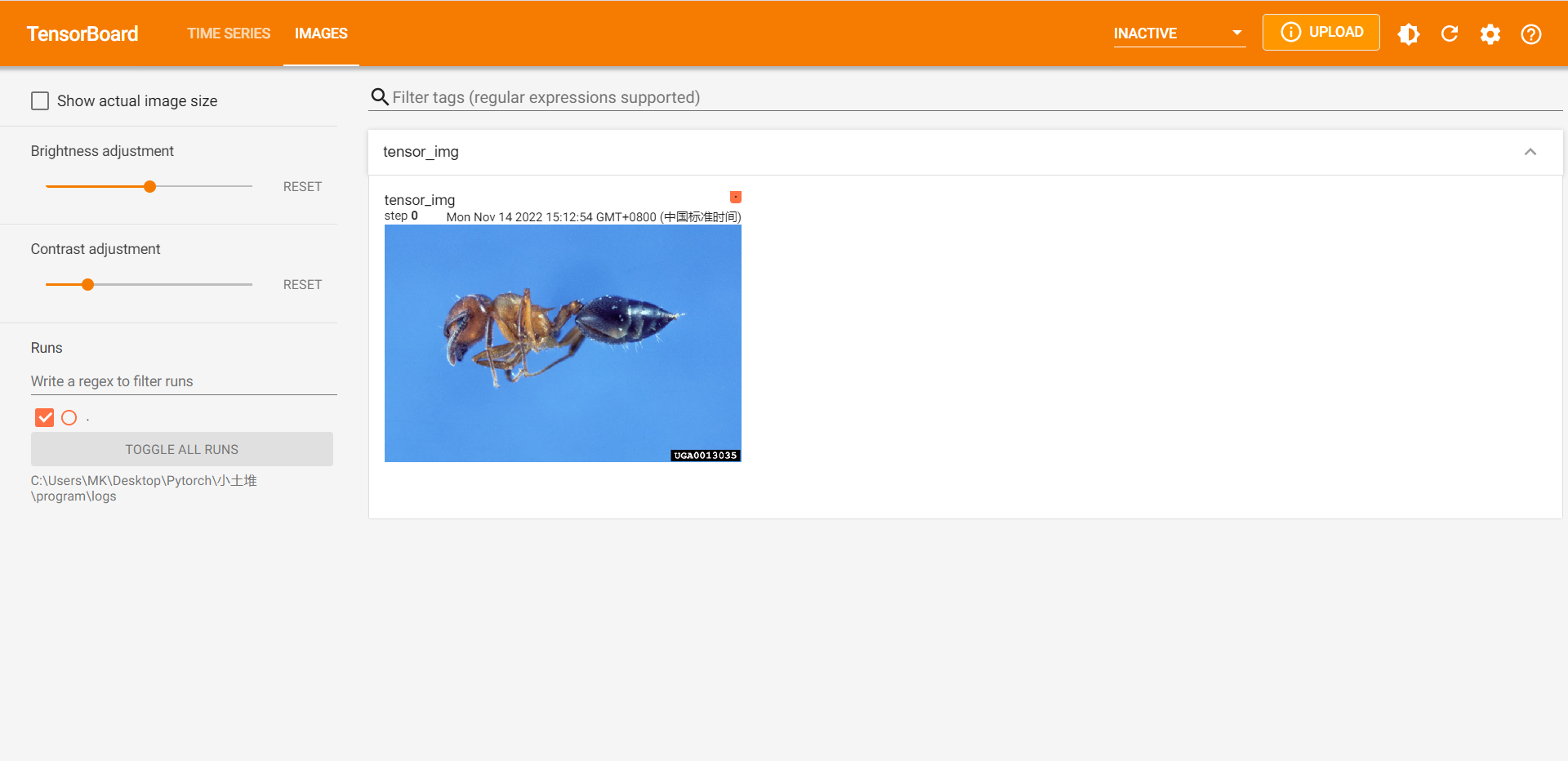Image resolution: width=1568 pixels, height=761 pixels.
Task: Open the INACTIVE plugins dropdown
Action: tap(1179, 33)
